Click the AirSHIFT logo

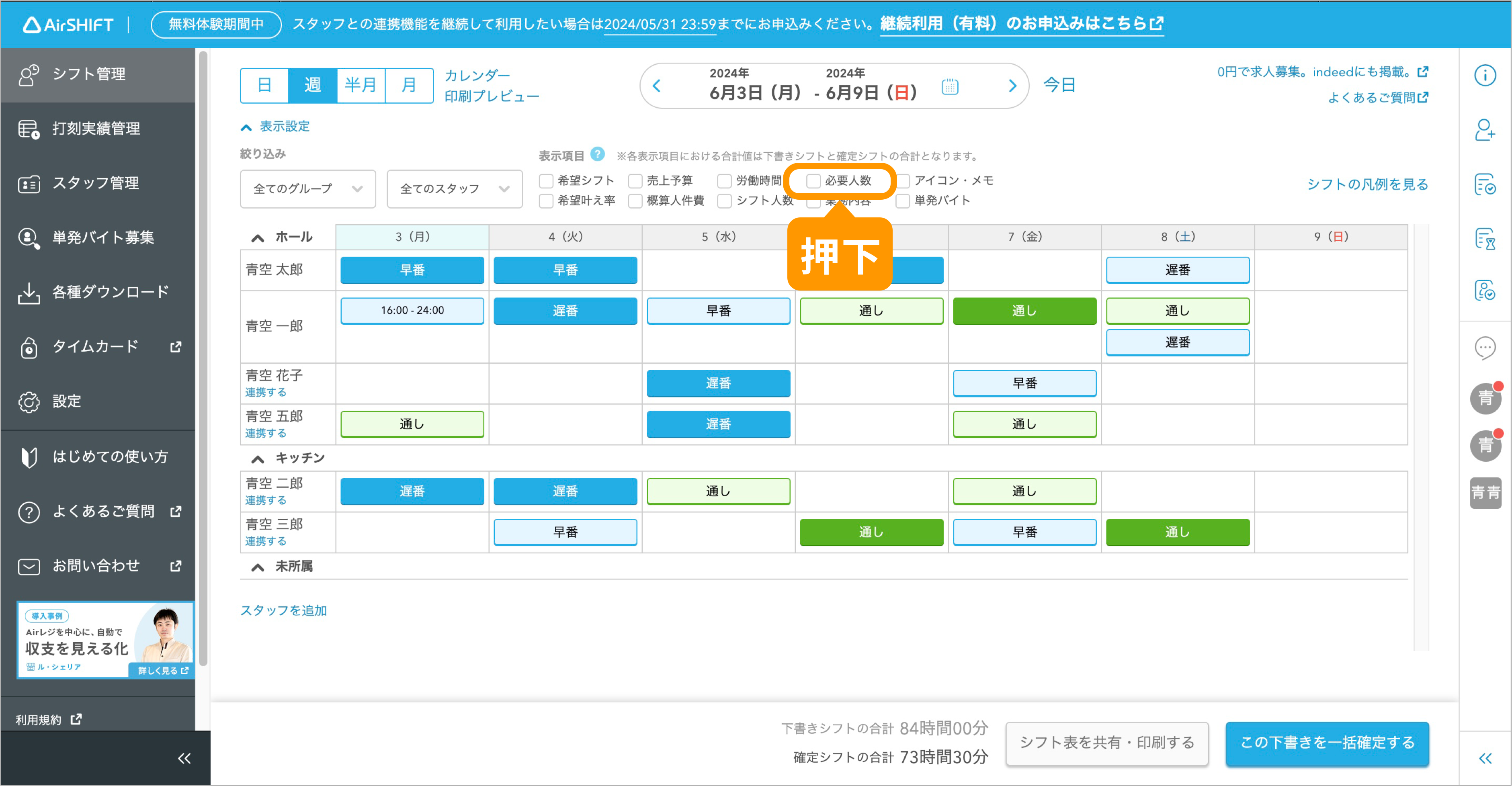[x=68, y=25]
